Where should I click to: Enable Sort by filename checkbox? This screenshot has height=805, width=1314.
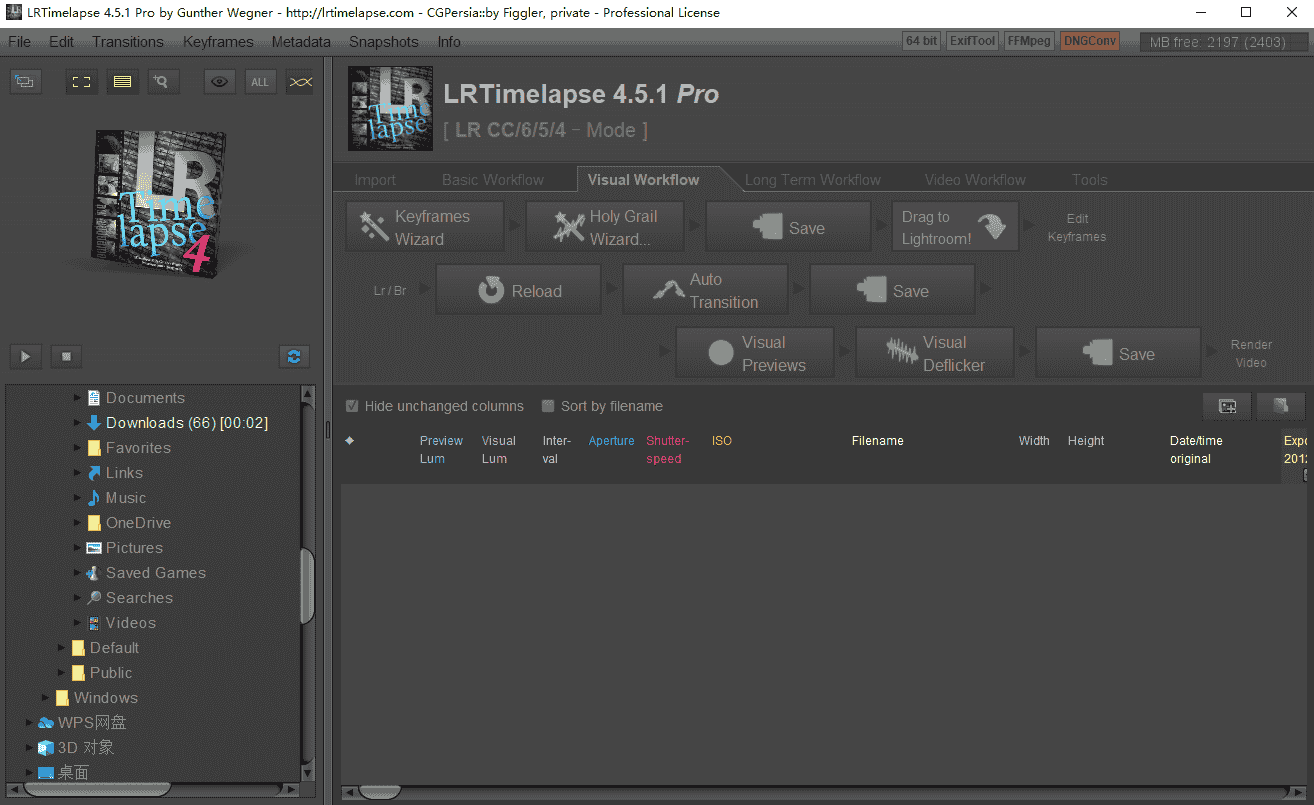coord(548,406)
